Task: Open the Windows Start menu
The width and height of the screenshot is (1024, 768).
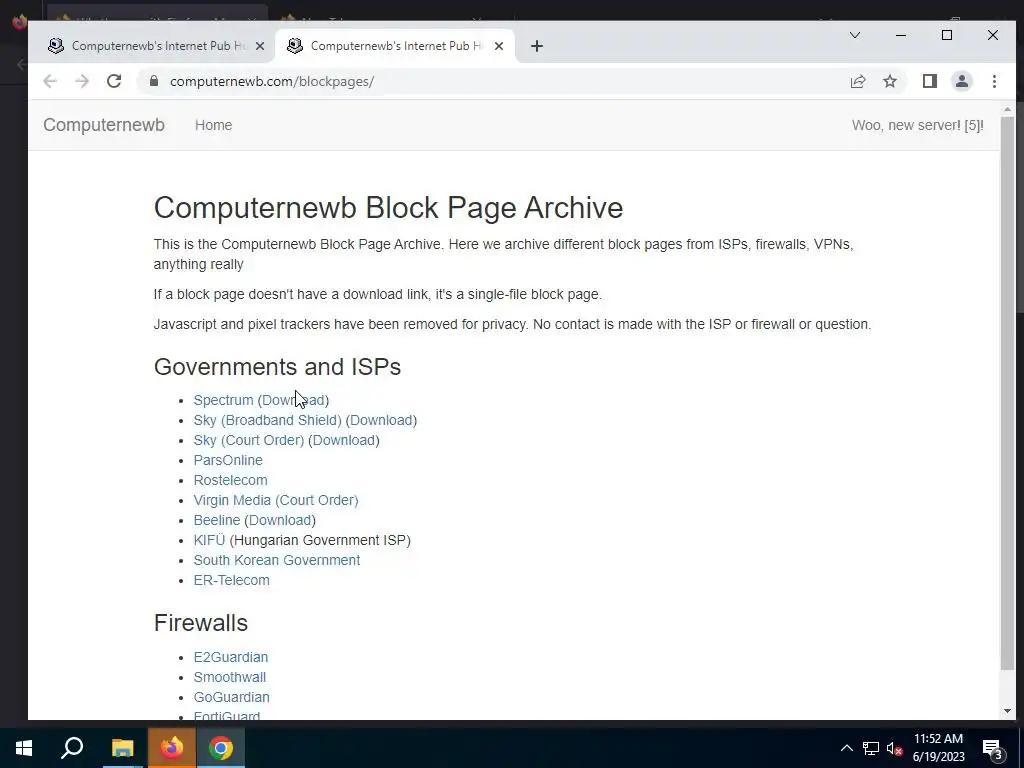Action: click(24, 748)
